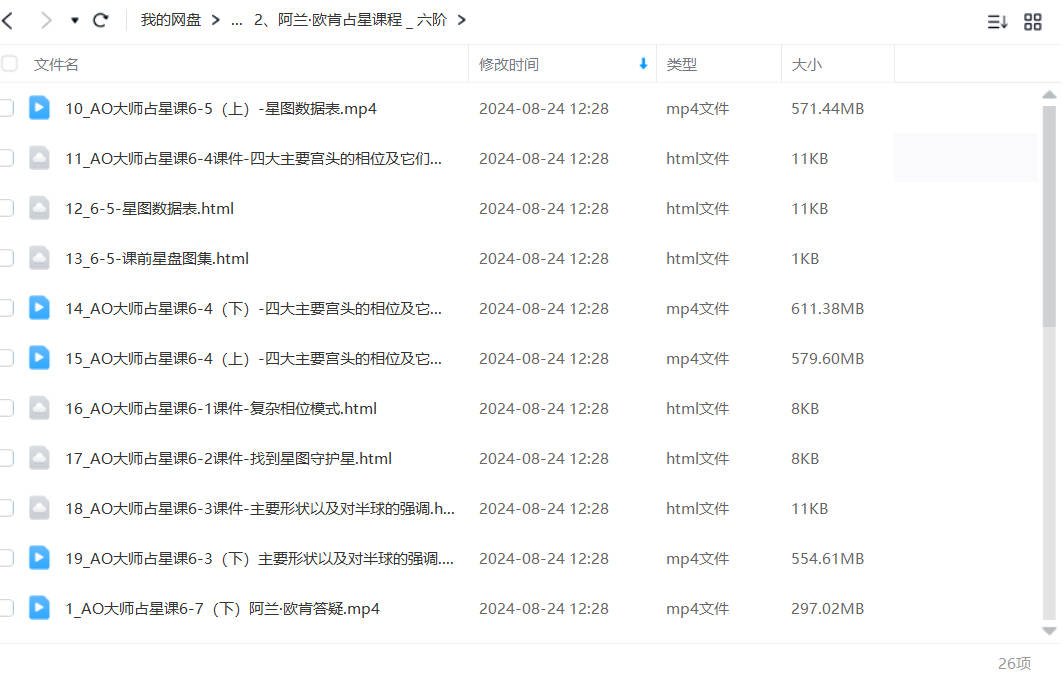Open the collapsed path ellipsis

pyautogui.click(x=237, y=22)
